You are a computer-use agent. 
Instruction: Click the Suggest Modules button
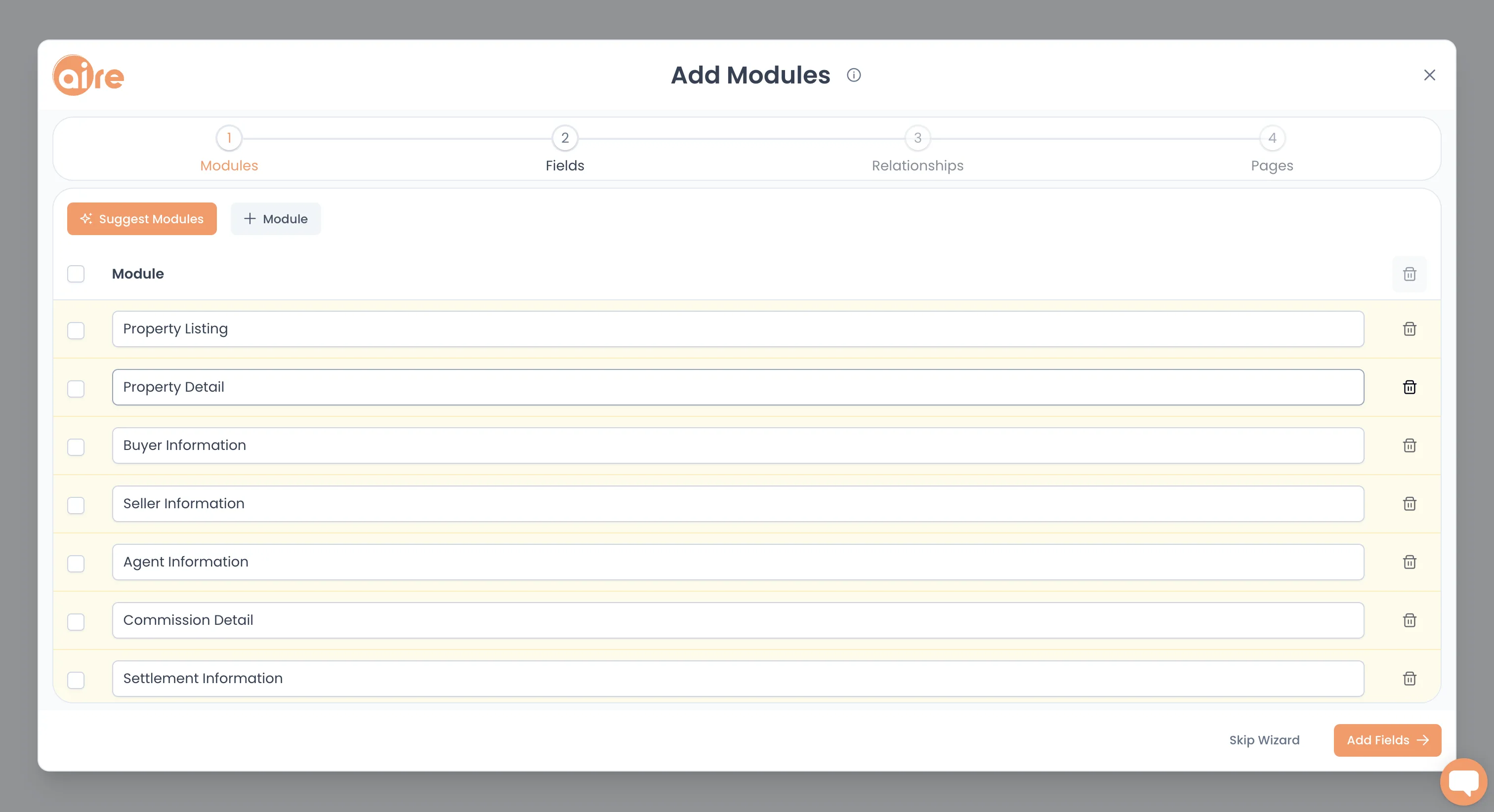(142, 219)
